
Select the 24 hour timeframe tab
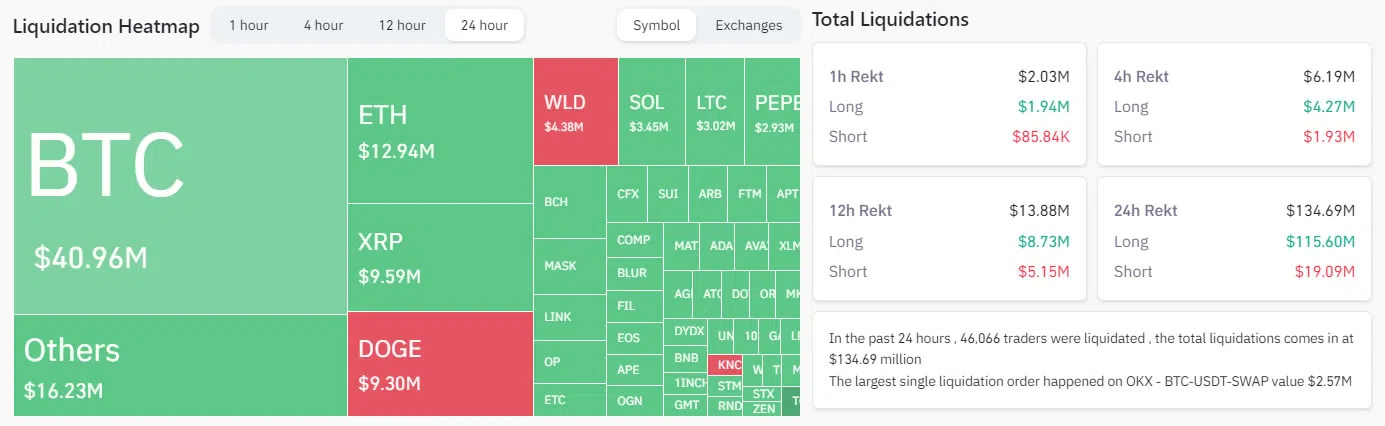pyautogui.click(x=484, y=25)
